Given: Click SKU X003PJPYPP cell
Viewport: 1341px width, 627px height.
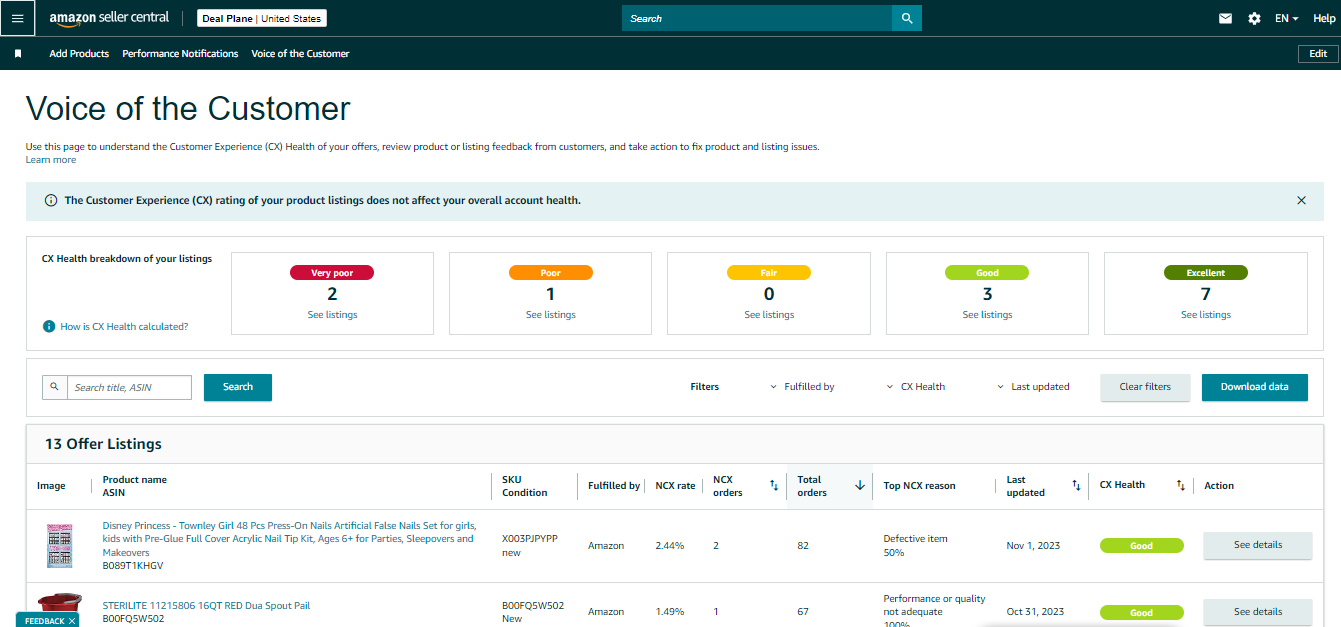Looking at the screenshot, I should (x=530, y=539).
